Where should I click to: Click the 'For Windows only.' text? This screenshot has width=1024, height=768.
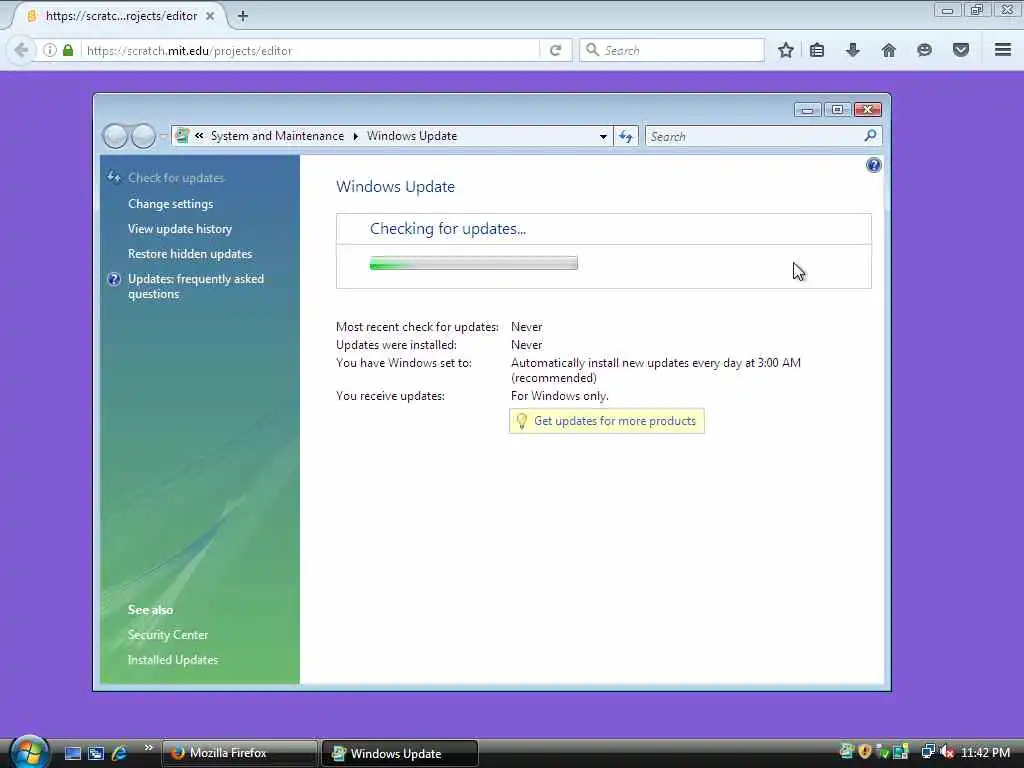click(560, 396)
